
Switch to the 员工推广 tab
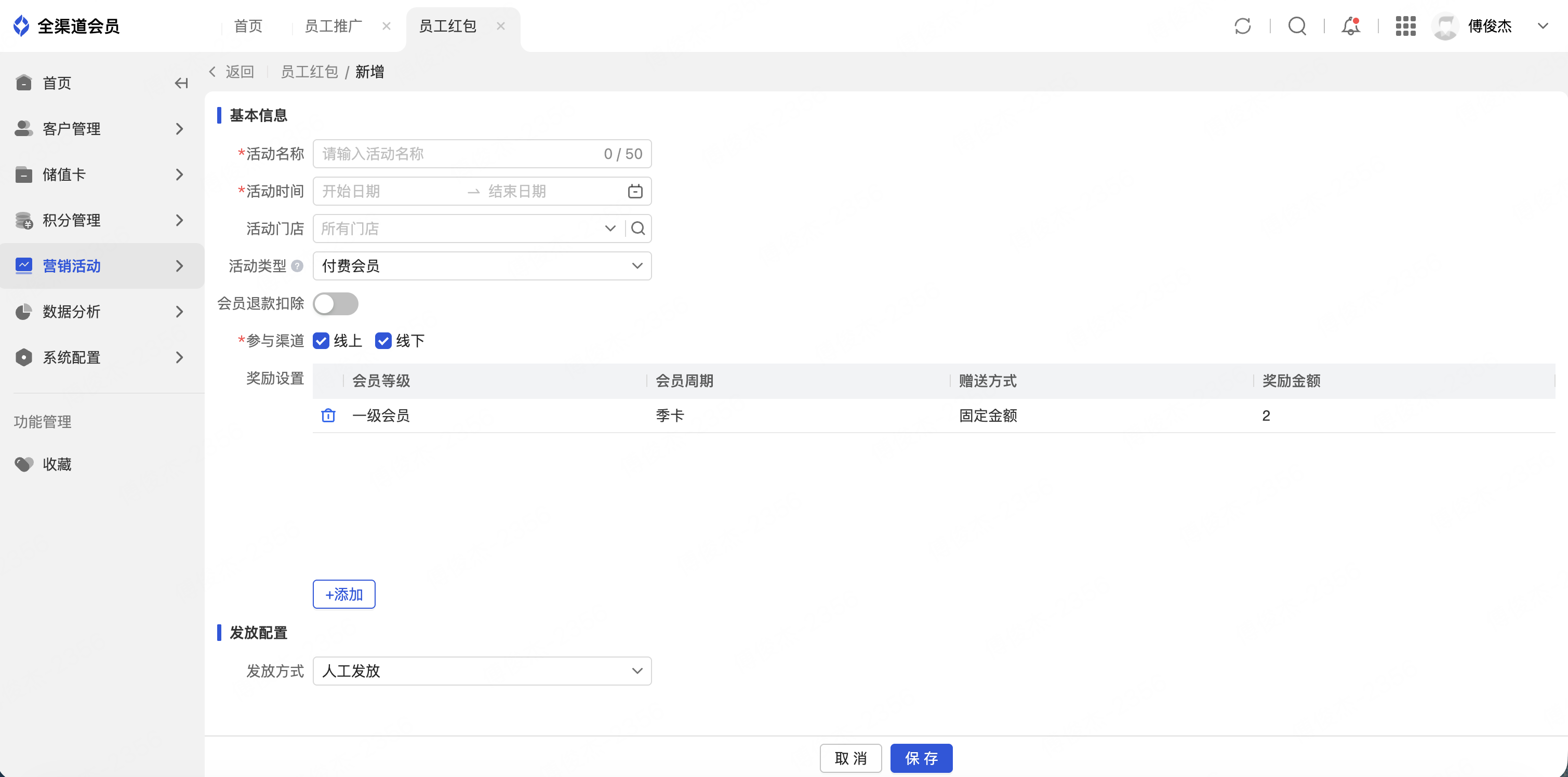[333, 26]
